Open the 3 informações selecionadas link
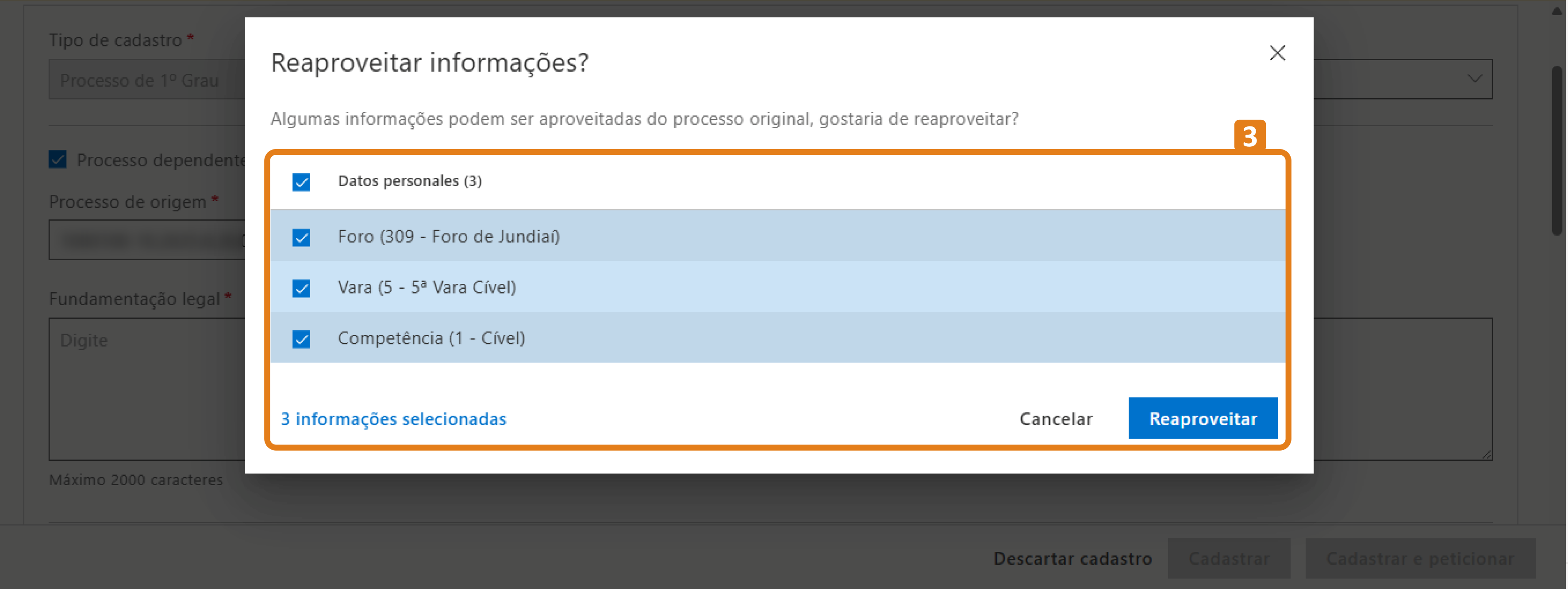This screenshot has width=1568, height=589. tap(392, 419)
